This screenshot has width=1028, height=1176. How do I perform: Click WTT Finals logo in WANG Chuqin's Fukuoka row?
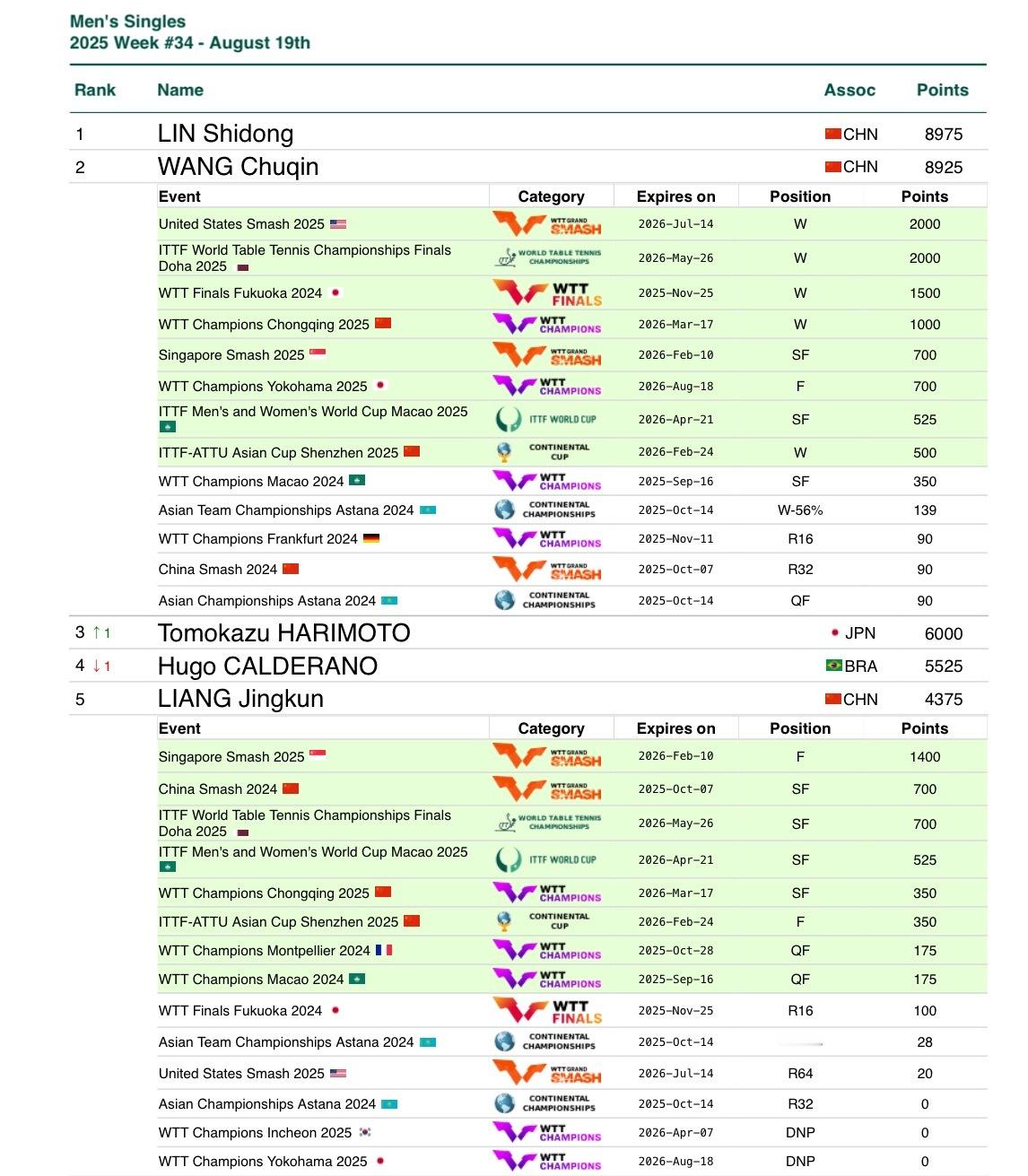547,293
